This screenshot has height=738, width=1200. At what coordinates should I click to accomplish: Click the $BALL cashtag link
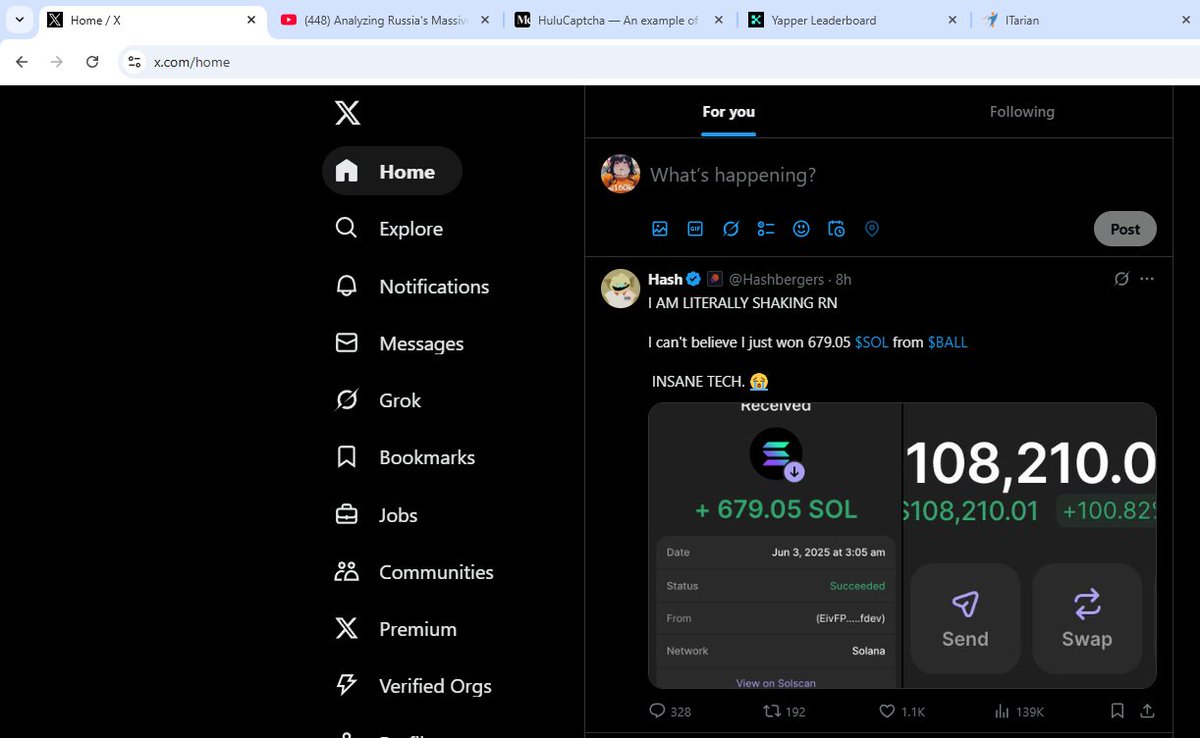tap(948, 342)
